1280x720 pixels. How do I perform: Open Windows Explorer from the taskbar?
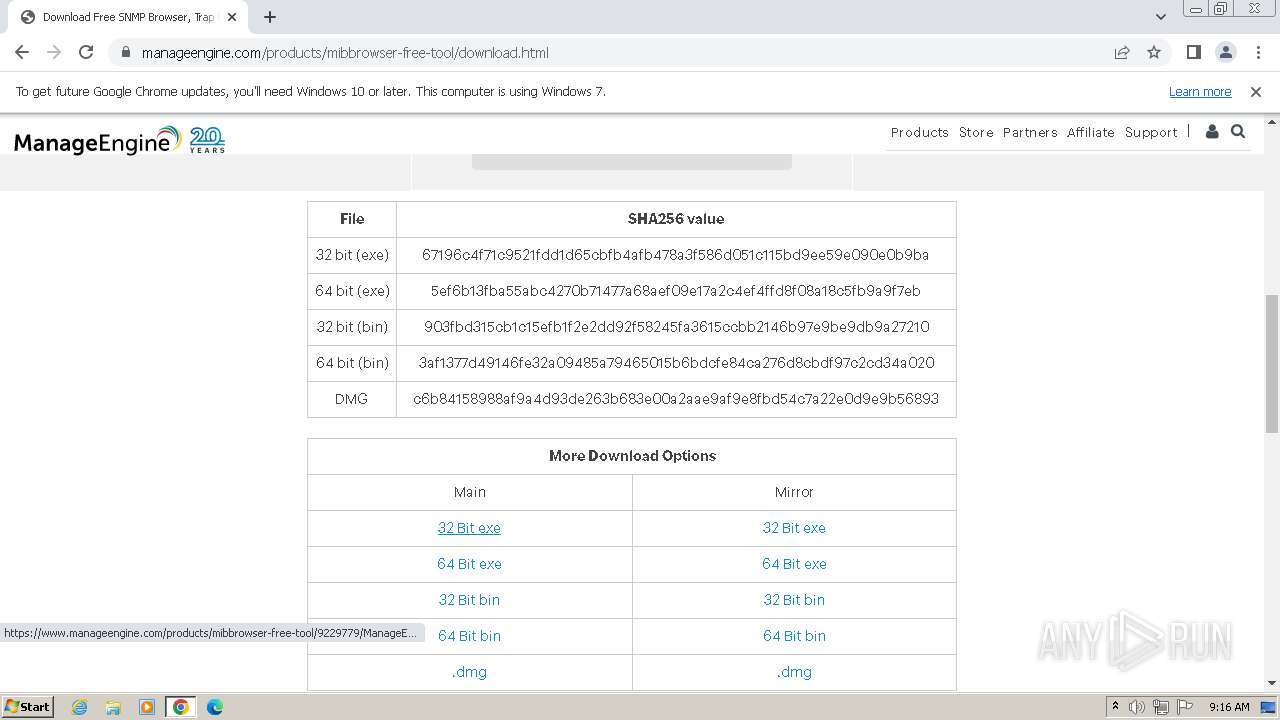pyautogui.click(x=113, y=707)
